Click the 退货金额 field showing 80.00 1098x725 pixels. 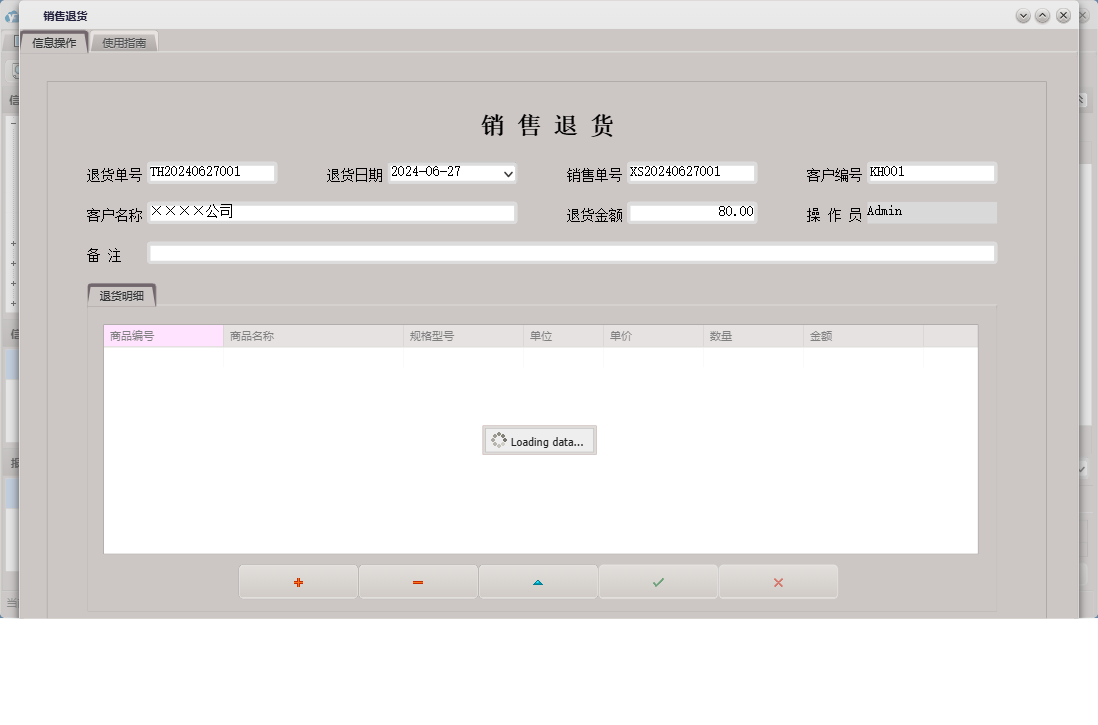point(693,211)
